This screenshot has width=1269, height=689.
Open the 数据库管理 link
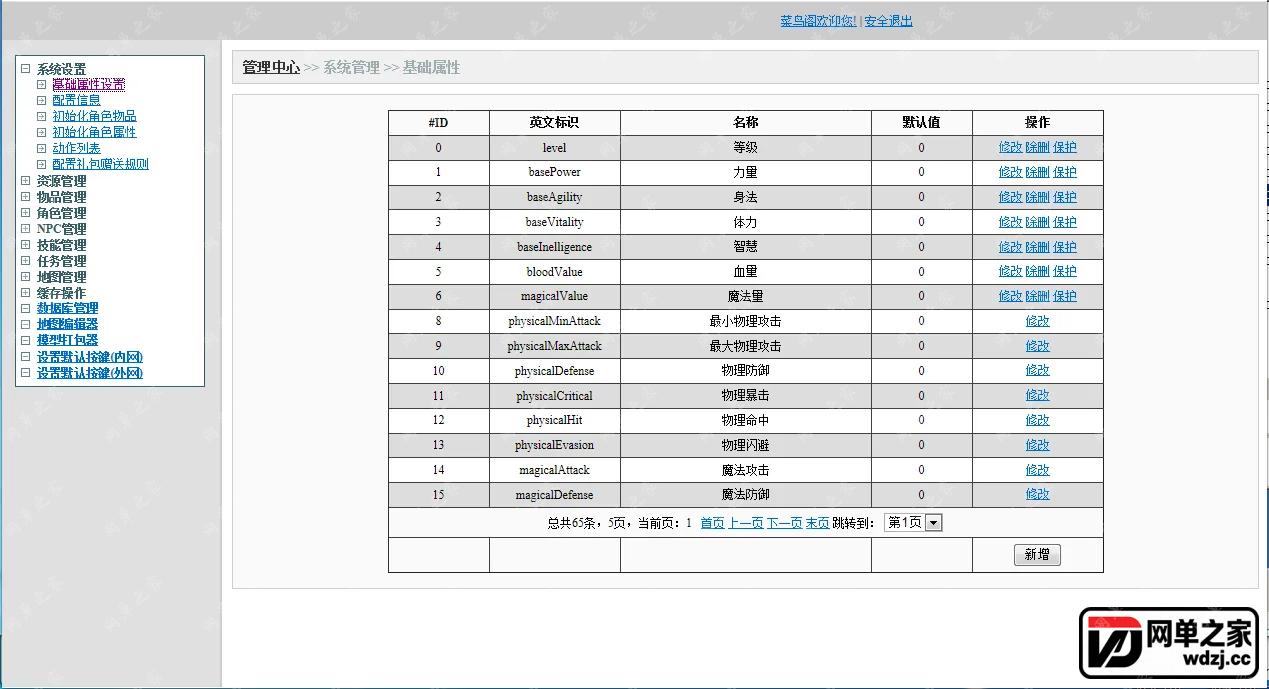click(x=68, y=308)
